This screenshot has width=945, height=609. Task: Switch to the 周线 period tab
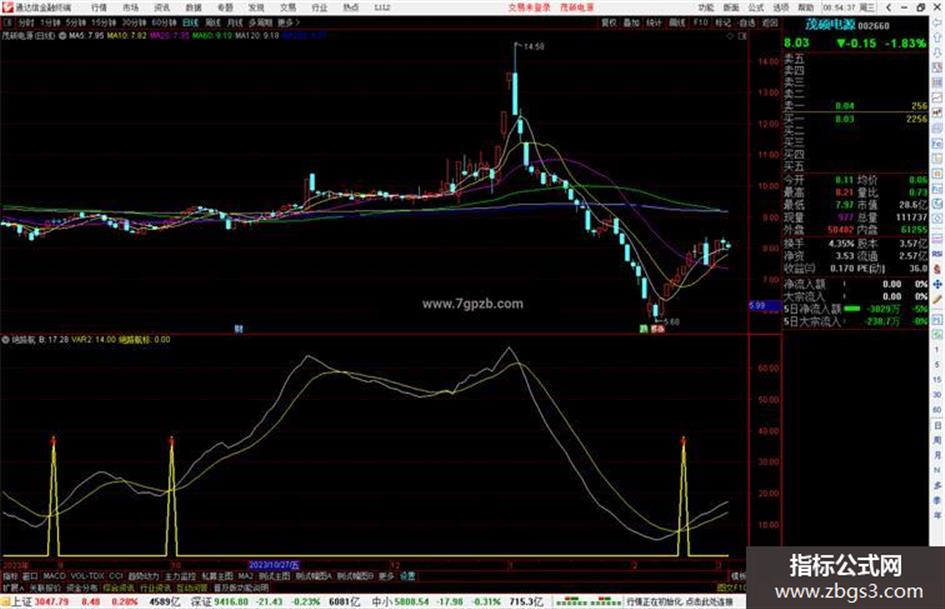213,22
